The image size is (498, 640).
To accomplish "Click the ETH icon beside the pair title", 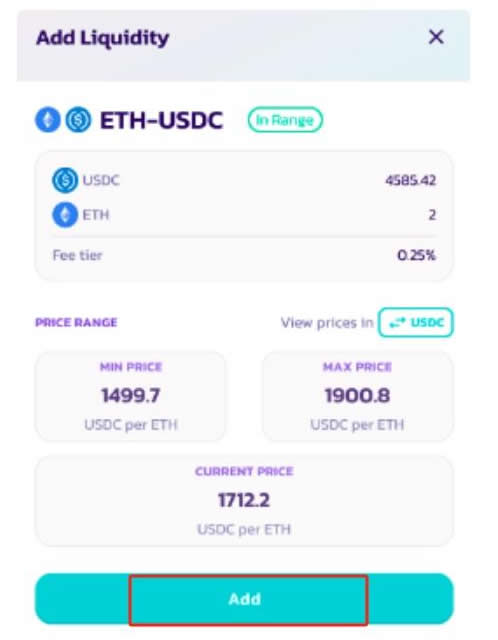I will pyautogui.click(x=48, y=120).
